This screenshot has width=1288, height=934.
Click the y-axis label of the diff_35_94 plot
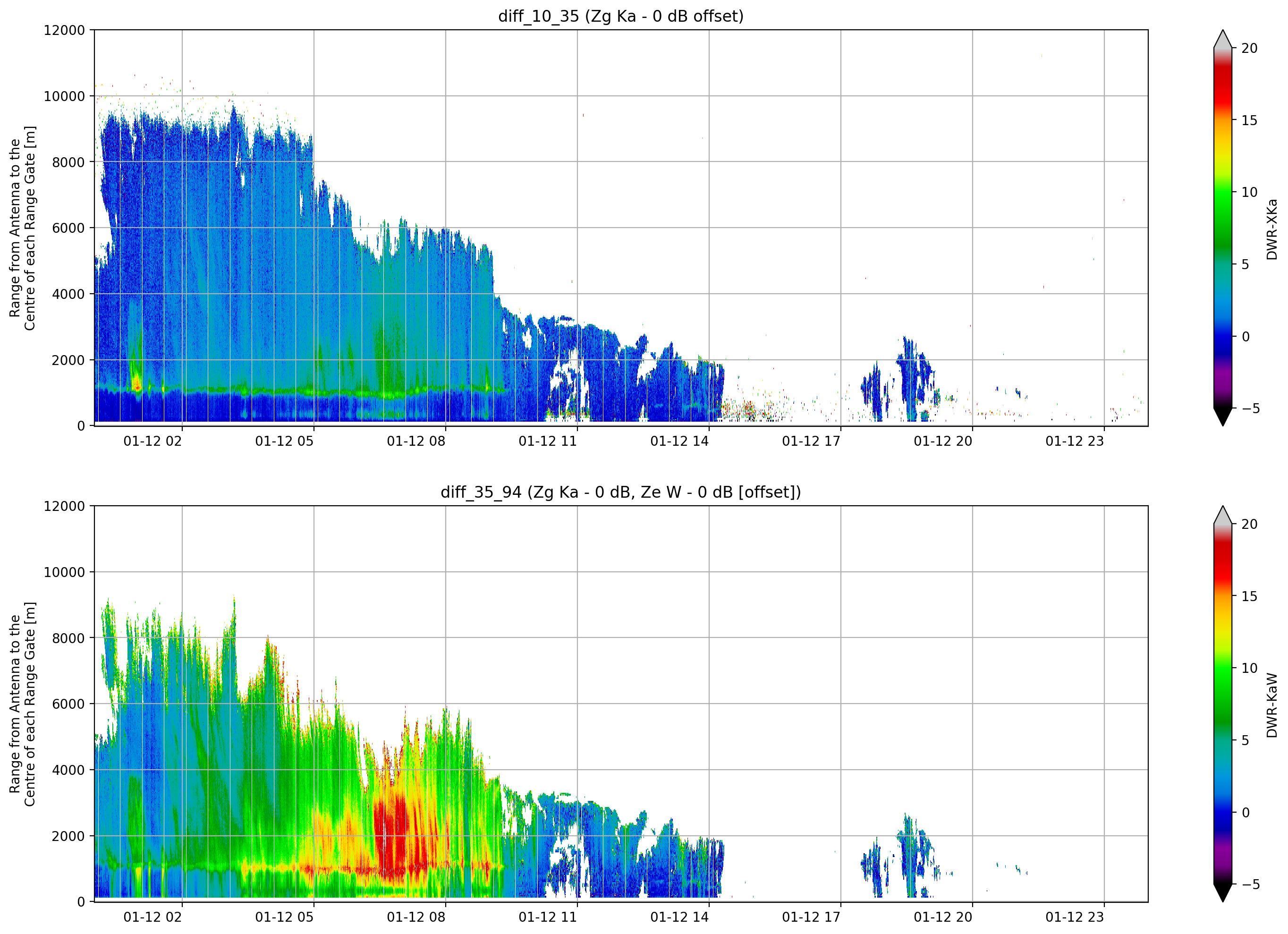(23, 704)
